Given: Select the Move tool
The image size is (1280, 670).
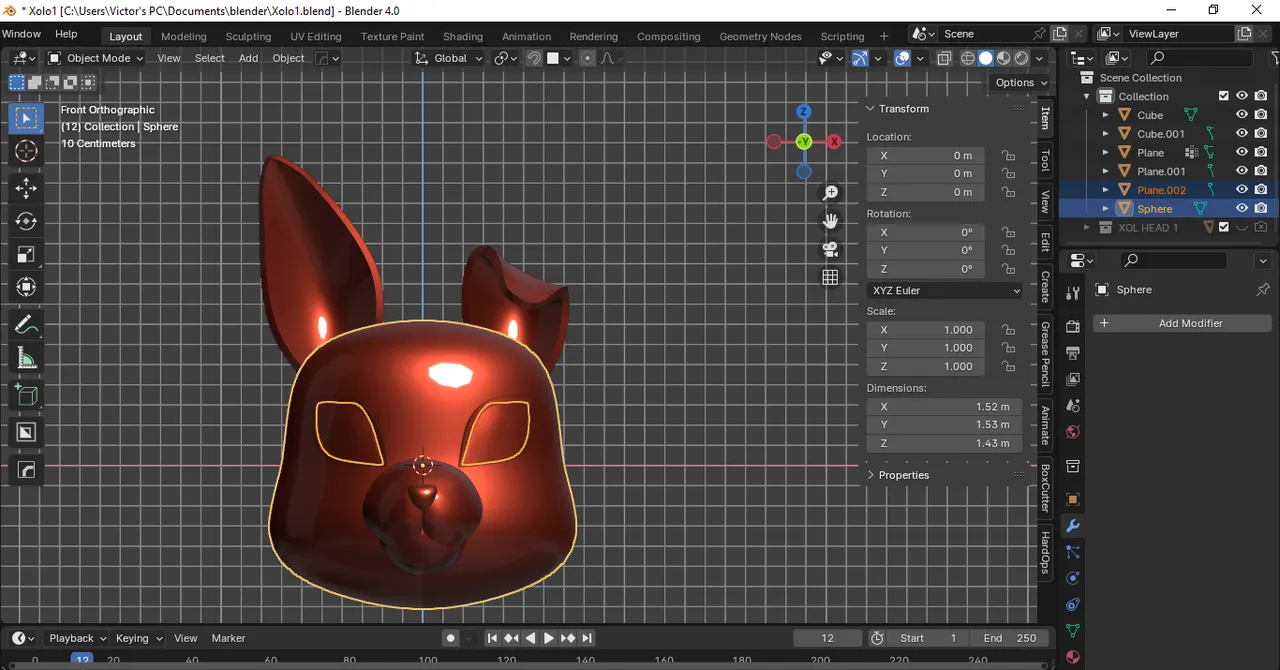Looking at the screenshot, I should click(26, 188).
